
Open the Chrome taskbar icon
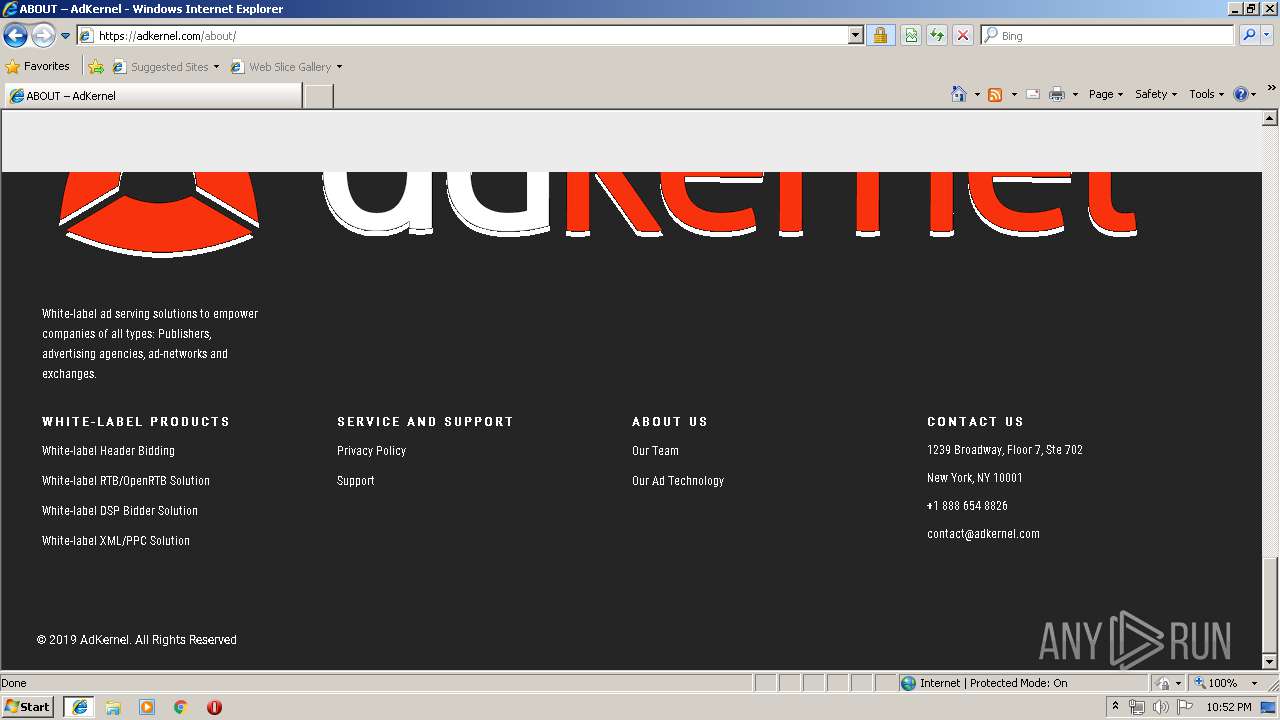coord(181,707)
